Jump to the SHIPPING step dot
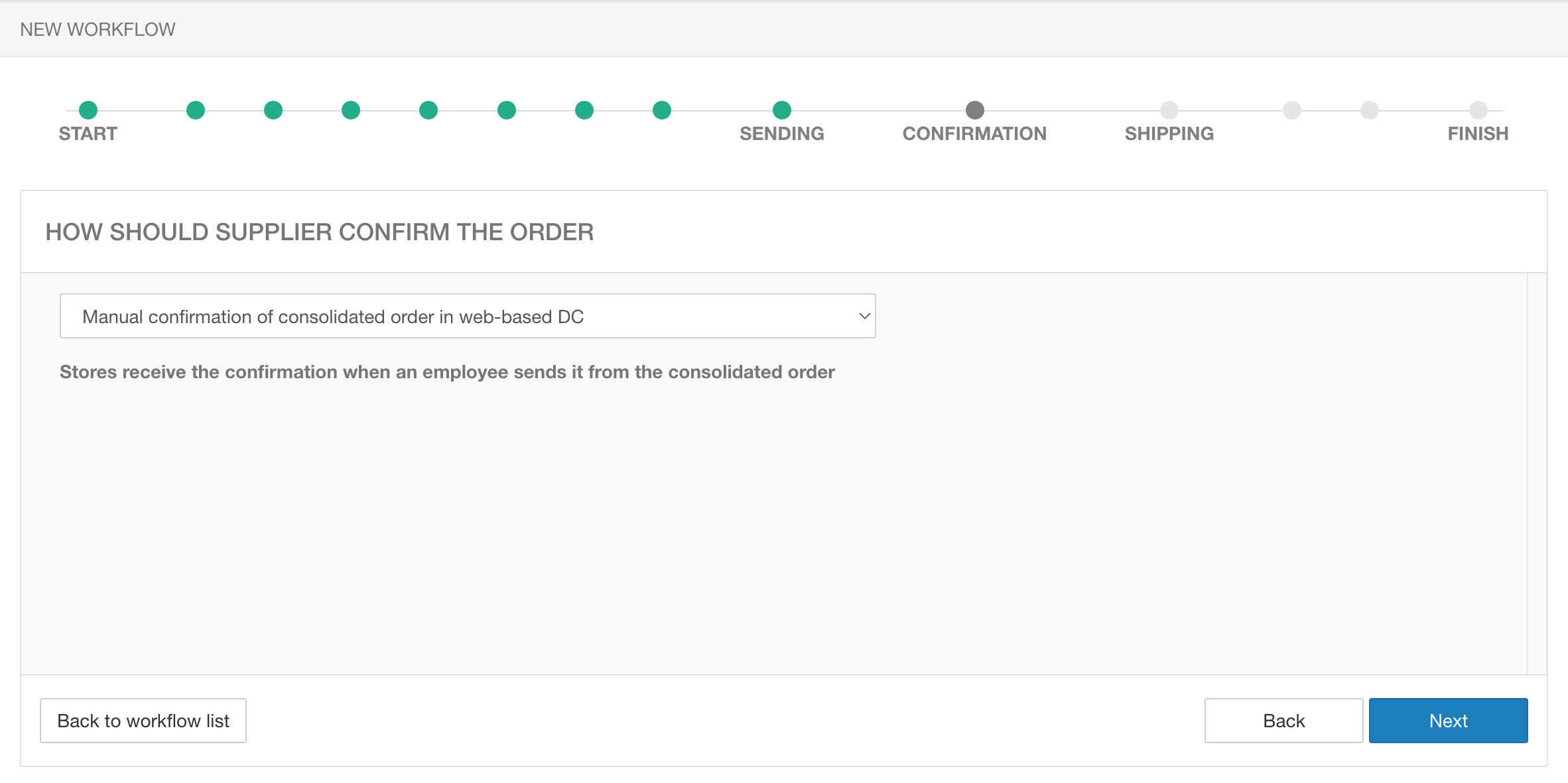 point(1169,110)
